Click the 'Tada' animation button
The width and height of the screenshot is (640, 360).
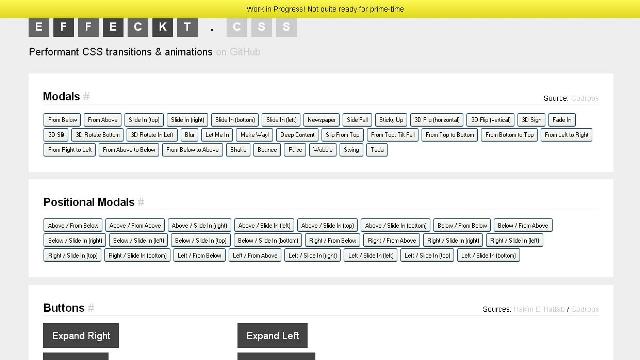[x=377, y=150]
